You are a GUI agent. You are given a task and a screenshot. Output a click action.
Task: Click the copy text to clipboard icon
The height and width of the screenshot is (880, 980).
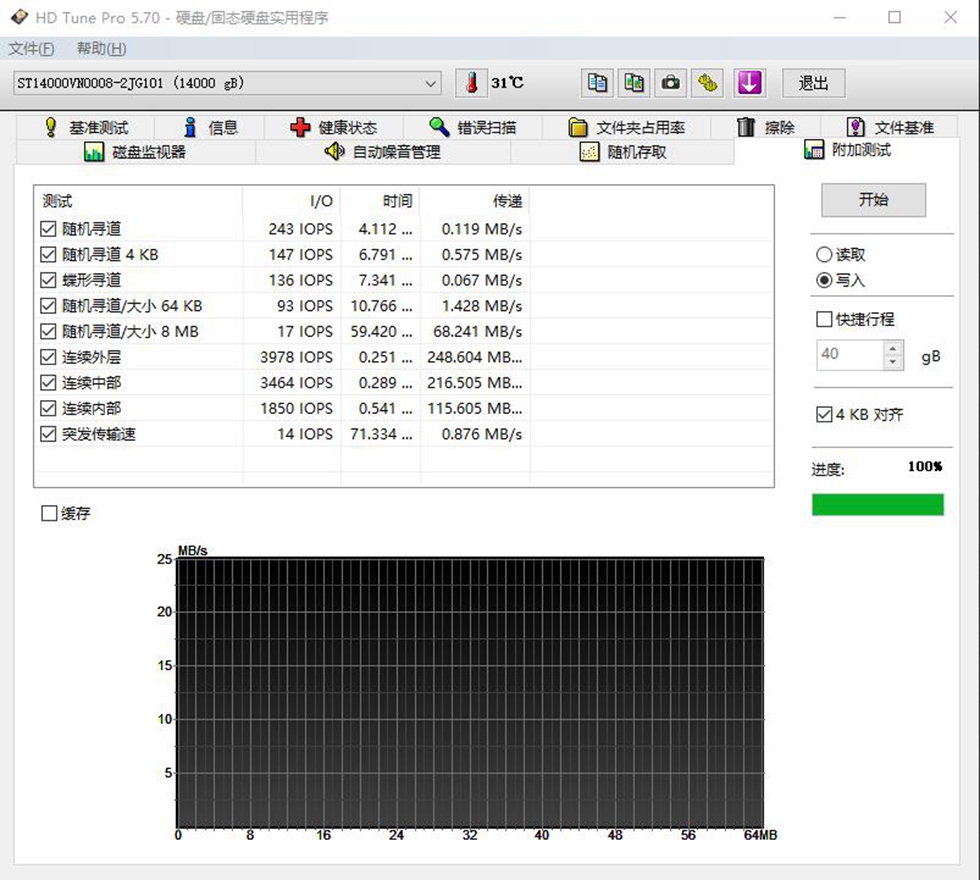(x=597, y=83)
